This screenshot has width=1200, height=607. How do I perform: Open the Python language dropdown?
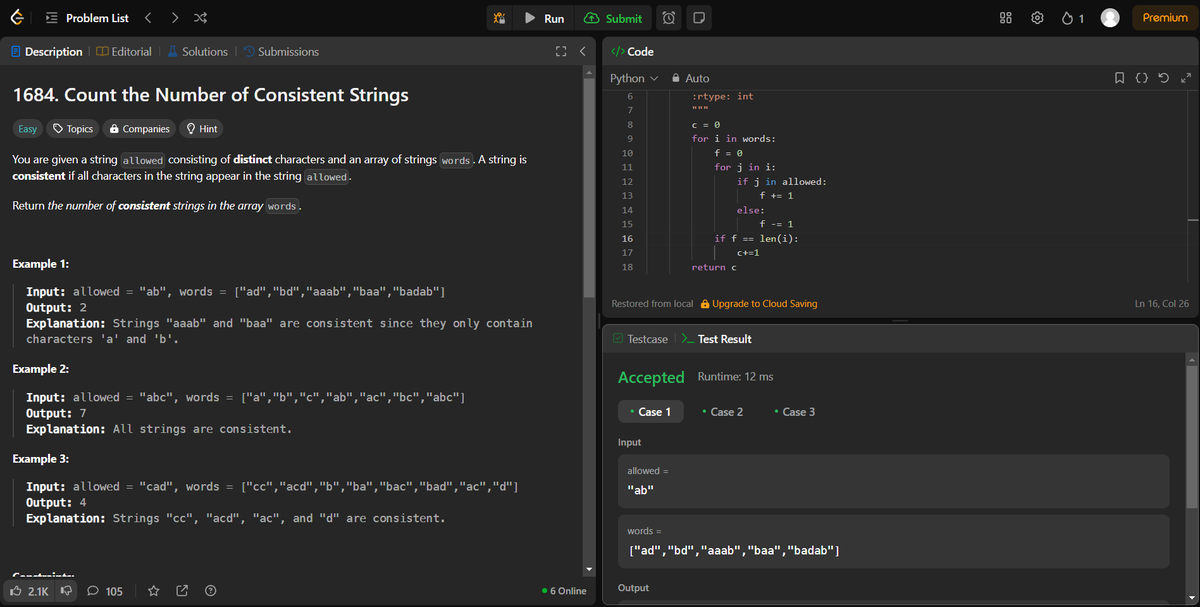[634, 78]
